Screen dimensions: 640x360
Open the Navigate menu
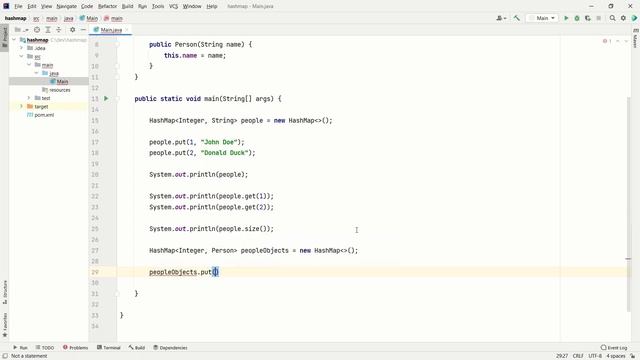pyautogui.click(x=67, y=6)
